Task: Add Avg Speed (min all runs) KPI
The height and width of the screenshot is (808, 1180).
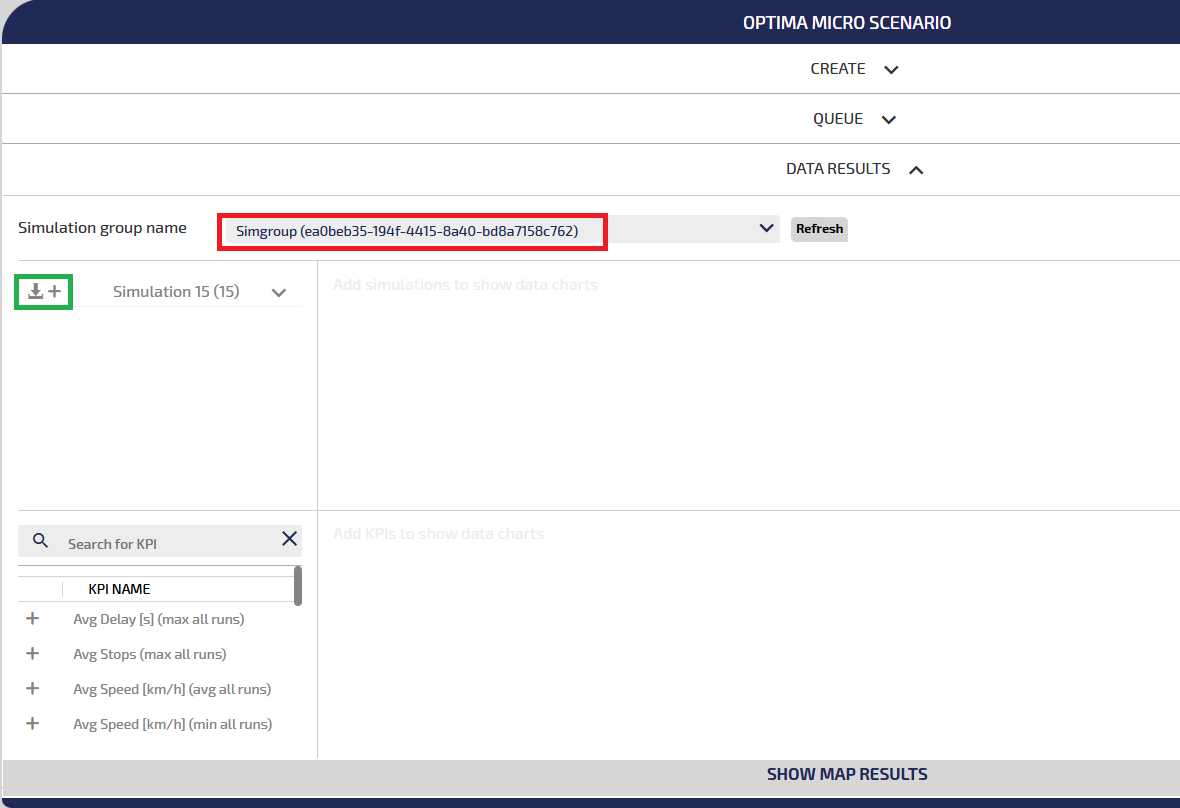Action: coord(32,724)
